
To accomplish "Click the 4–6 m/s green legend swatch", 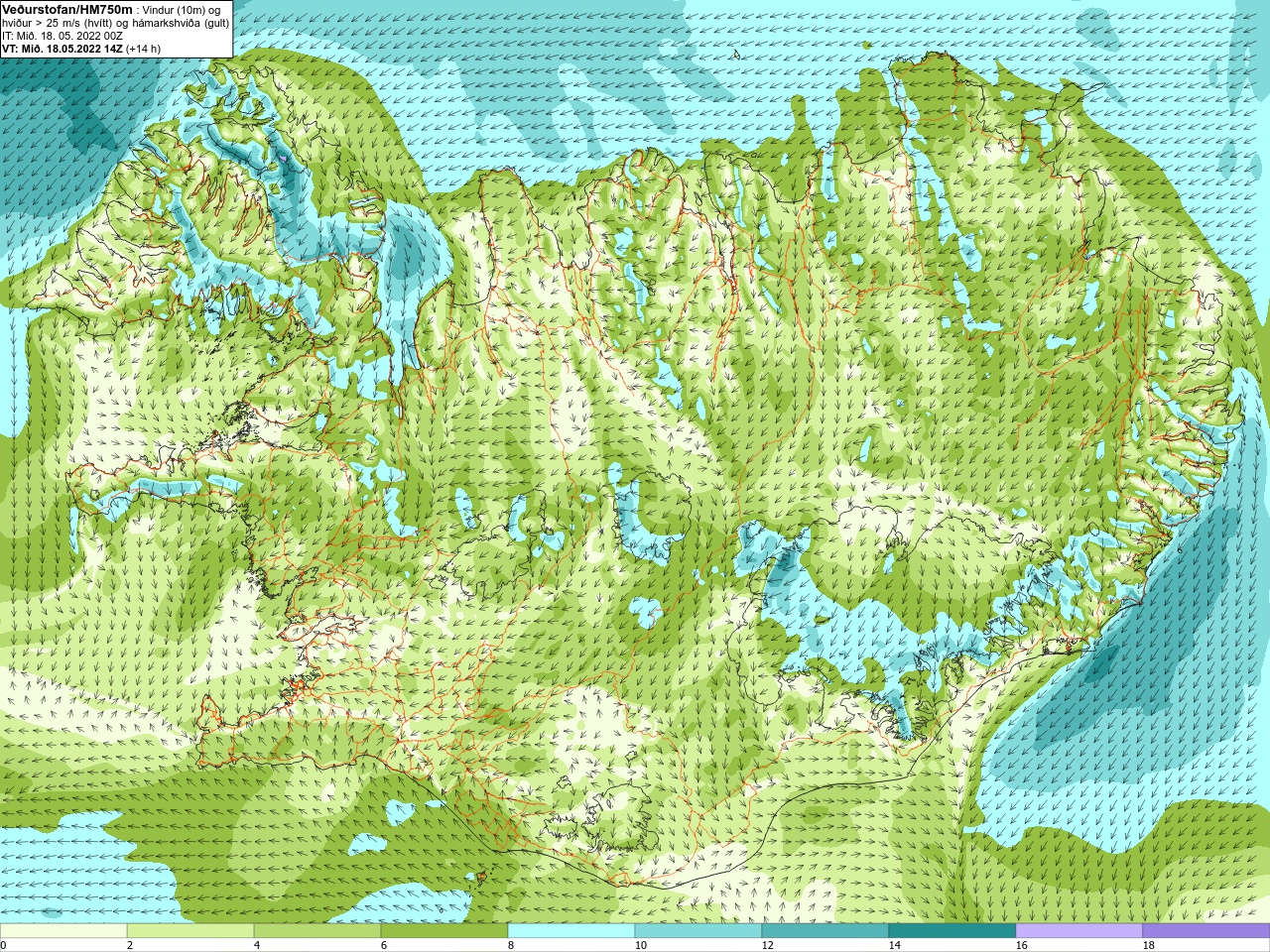I will pyautogui.click(x=317, y=931).
